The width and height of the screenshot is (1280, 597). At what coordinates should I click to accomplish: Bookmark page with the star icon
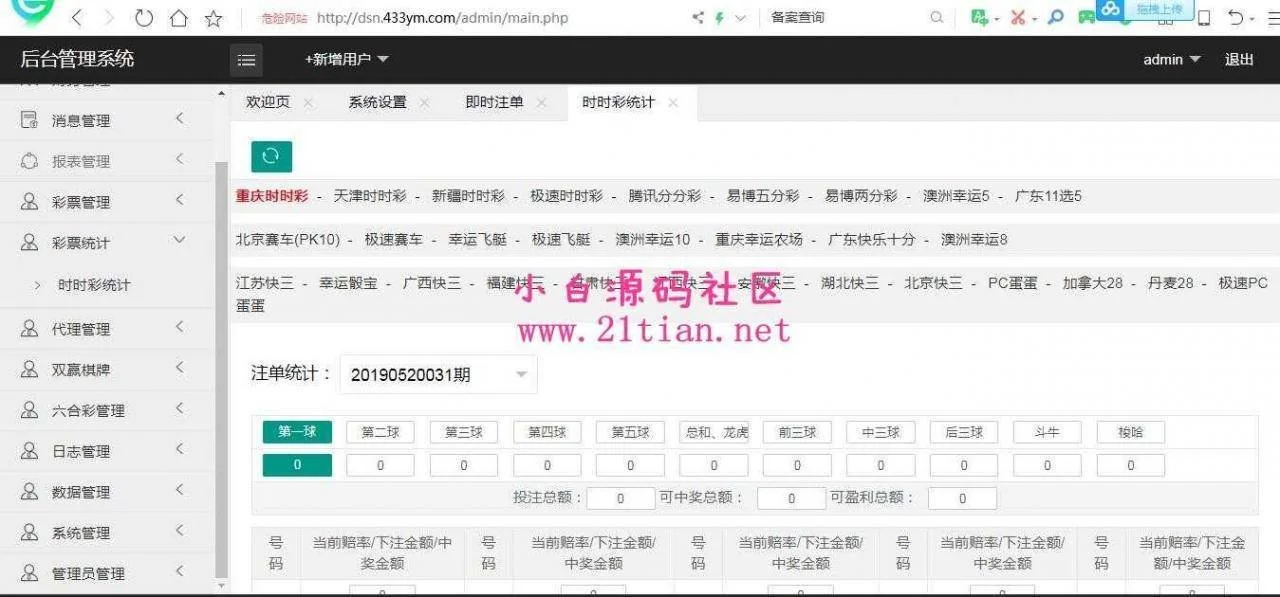(x=213, y=18)
